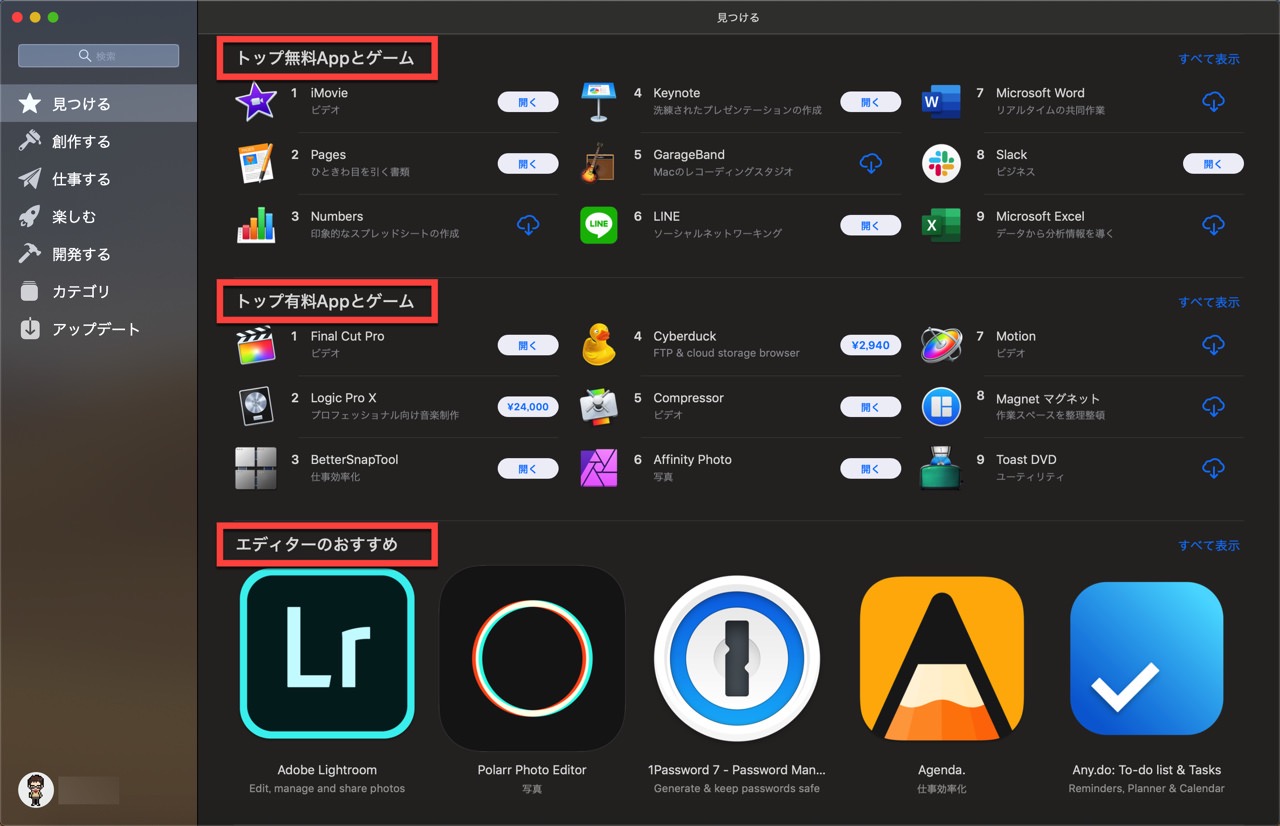Image resolution: width=1280 pixels, height=826 pixels.
Task: Go to 見つける in the sidebar
Action: pyautogui.click(x=98, y=104)
